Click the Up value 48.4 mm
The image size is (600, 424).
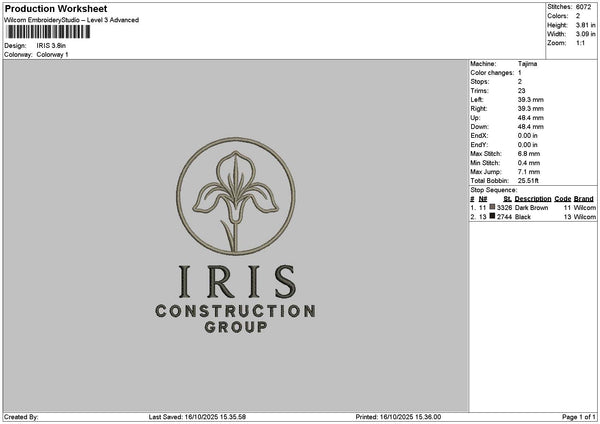pyautogui.click(x=530, y=118)
